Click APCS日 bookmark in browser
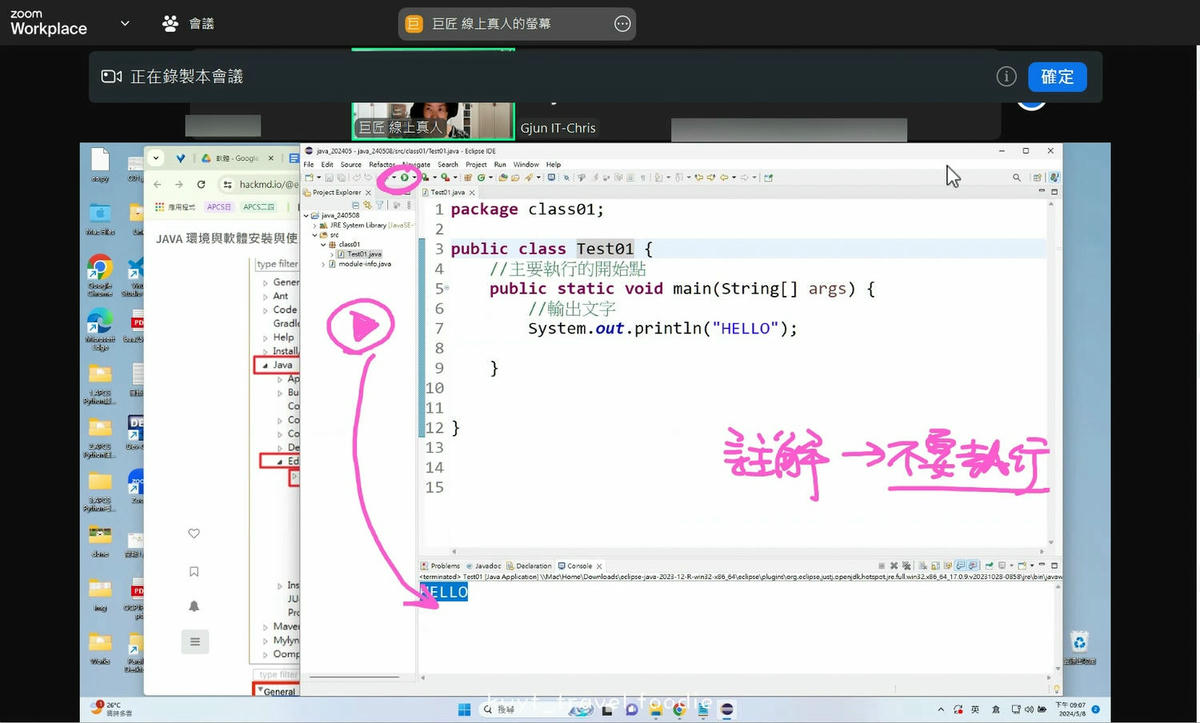1200x723 pixels. pos(219,207)
